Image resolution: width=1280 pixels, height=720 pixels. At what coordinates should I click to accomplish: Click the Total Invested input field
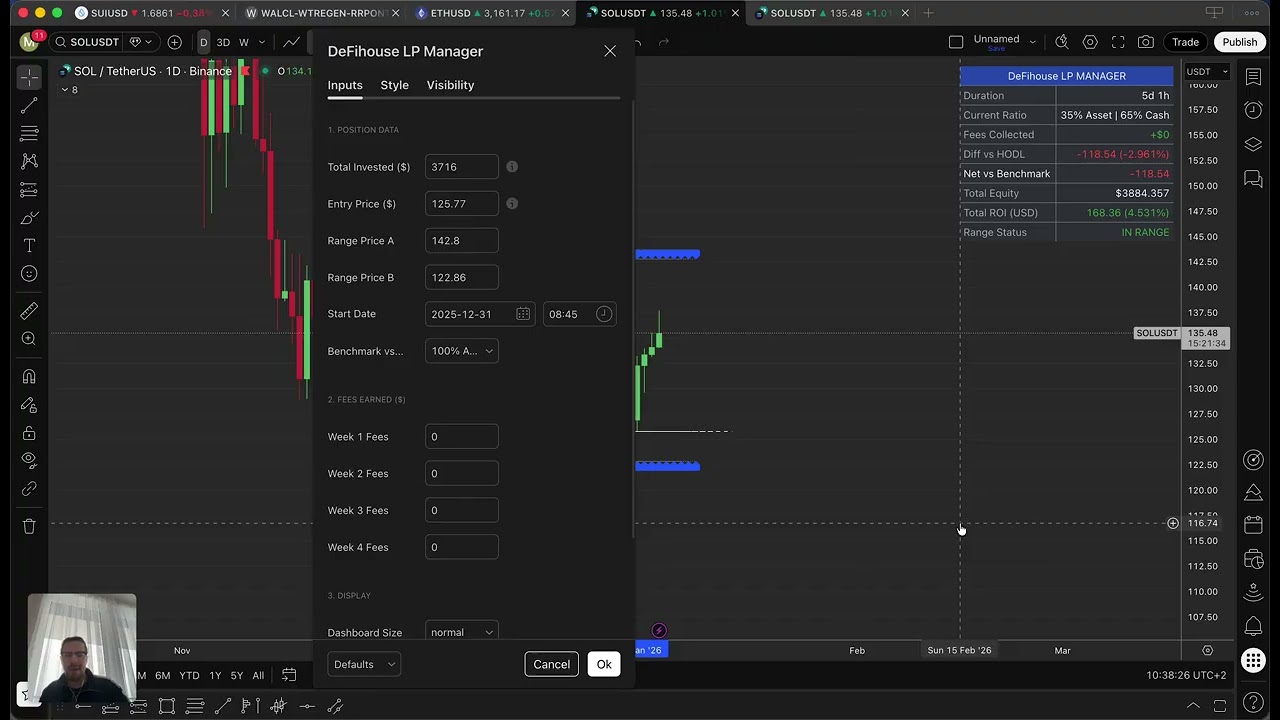(x=461, y=167)
